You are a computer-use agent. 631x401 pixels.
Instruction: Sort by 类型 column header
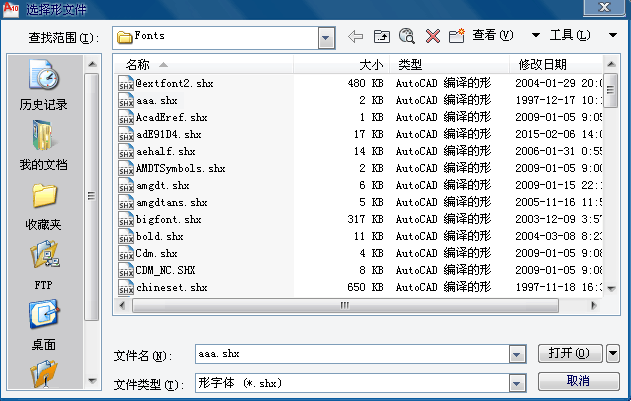coord(450,64)
